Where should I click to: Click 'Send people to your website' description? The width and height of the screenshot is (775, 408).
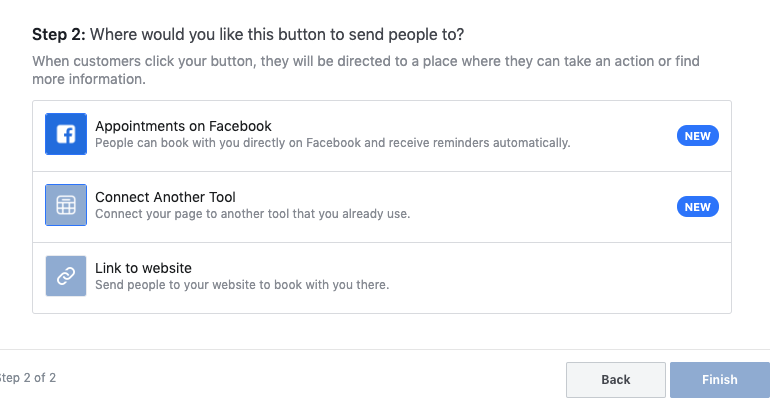pos(242,285)
